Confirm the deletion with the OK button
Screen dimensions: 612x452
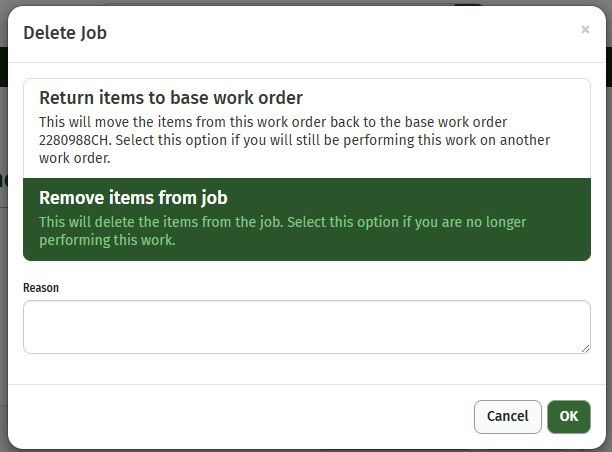click(568, 416)
